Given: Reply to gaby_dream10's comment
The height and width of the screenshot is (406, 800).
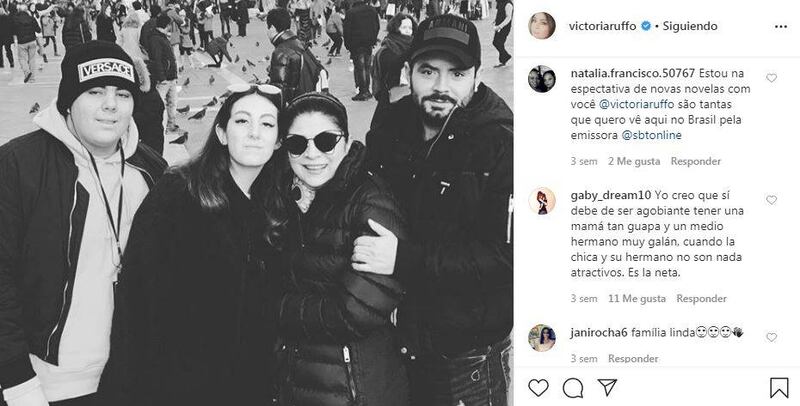Looking at the screenshot, I should click(x=702, y=298).
